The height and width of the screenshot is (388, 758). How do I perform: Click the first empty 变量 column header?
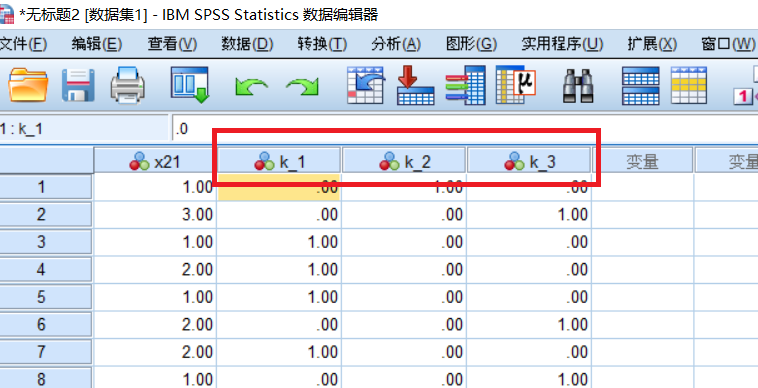[x=642, y=161]
